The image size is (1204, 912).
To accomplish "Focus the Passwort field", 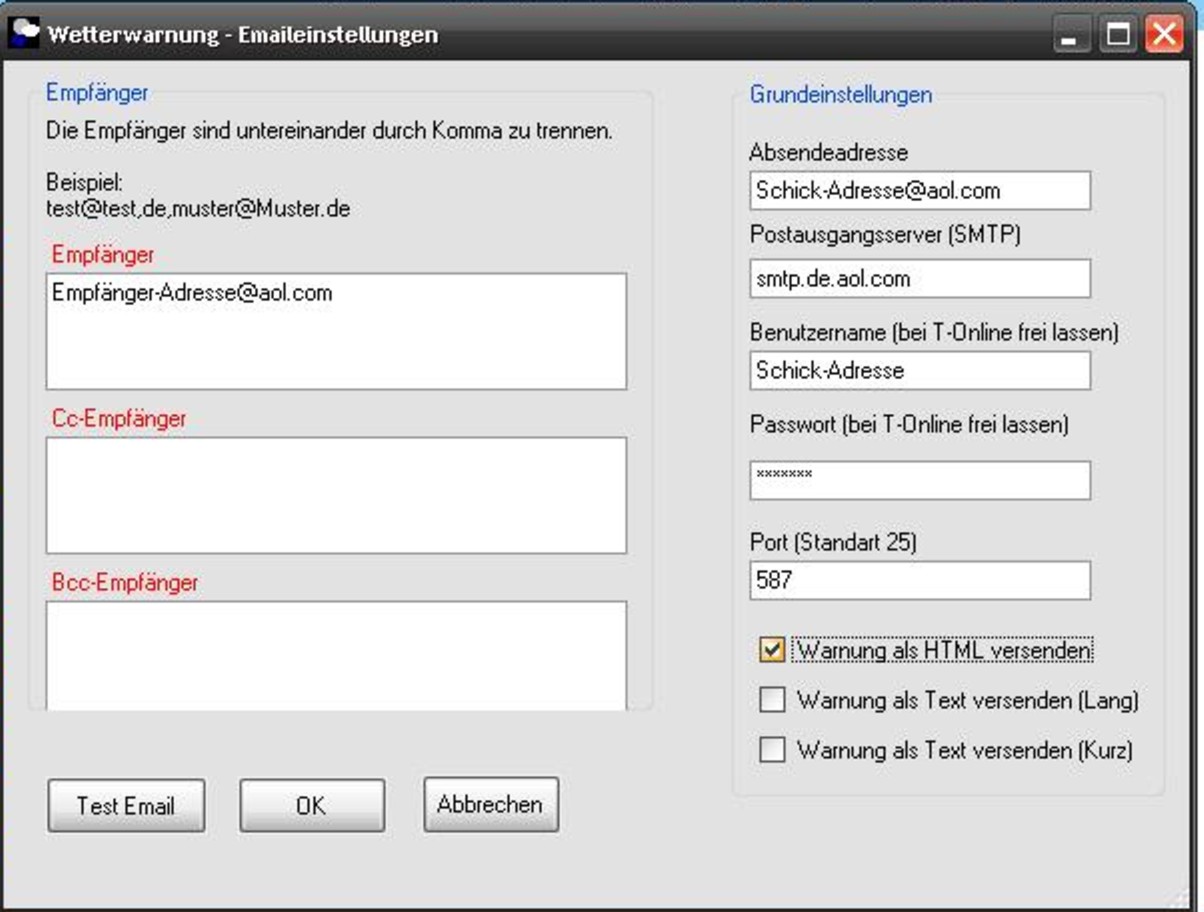I will 919,480.
